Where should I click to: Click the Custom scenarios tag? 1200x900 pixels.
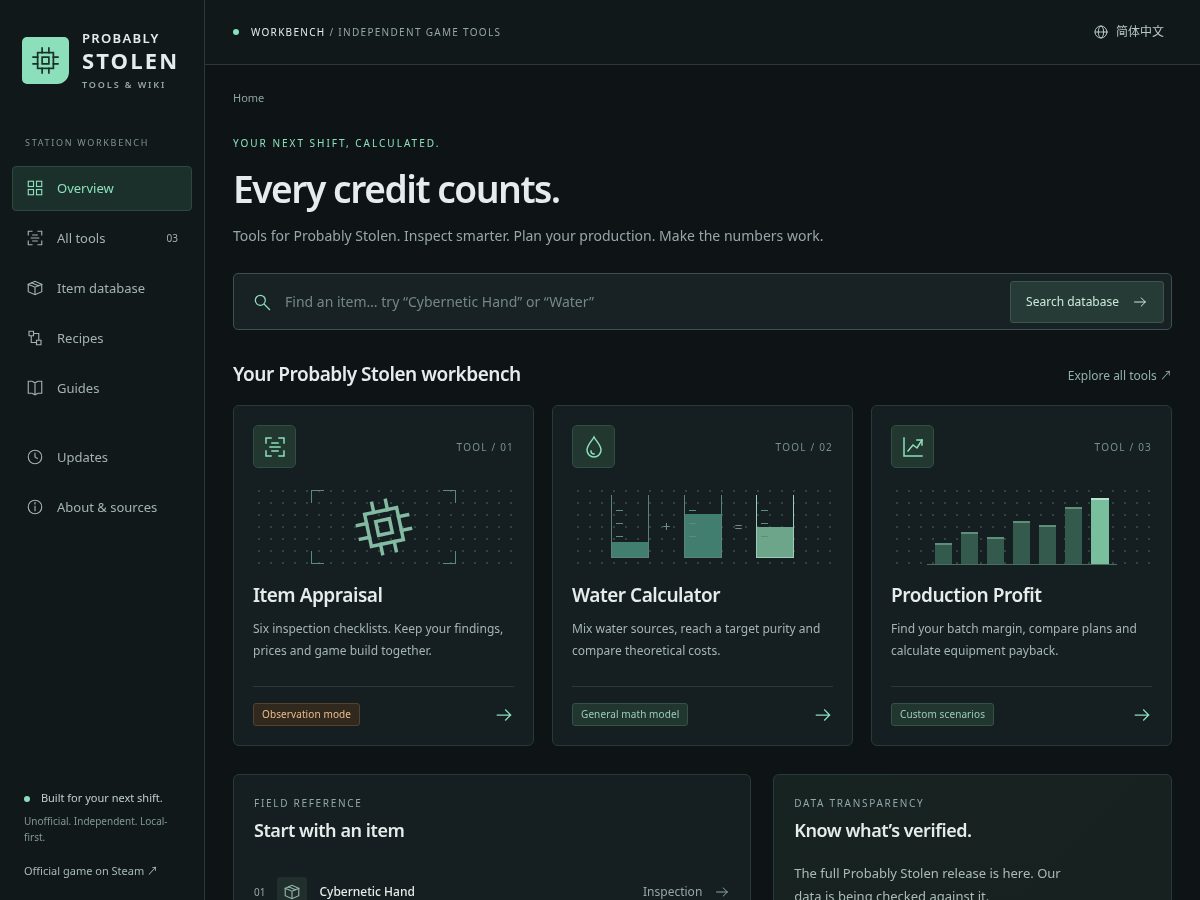942,714
